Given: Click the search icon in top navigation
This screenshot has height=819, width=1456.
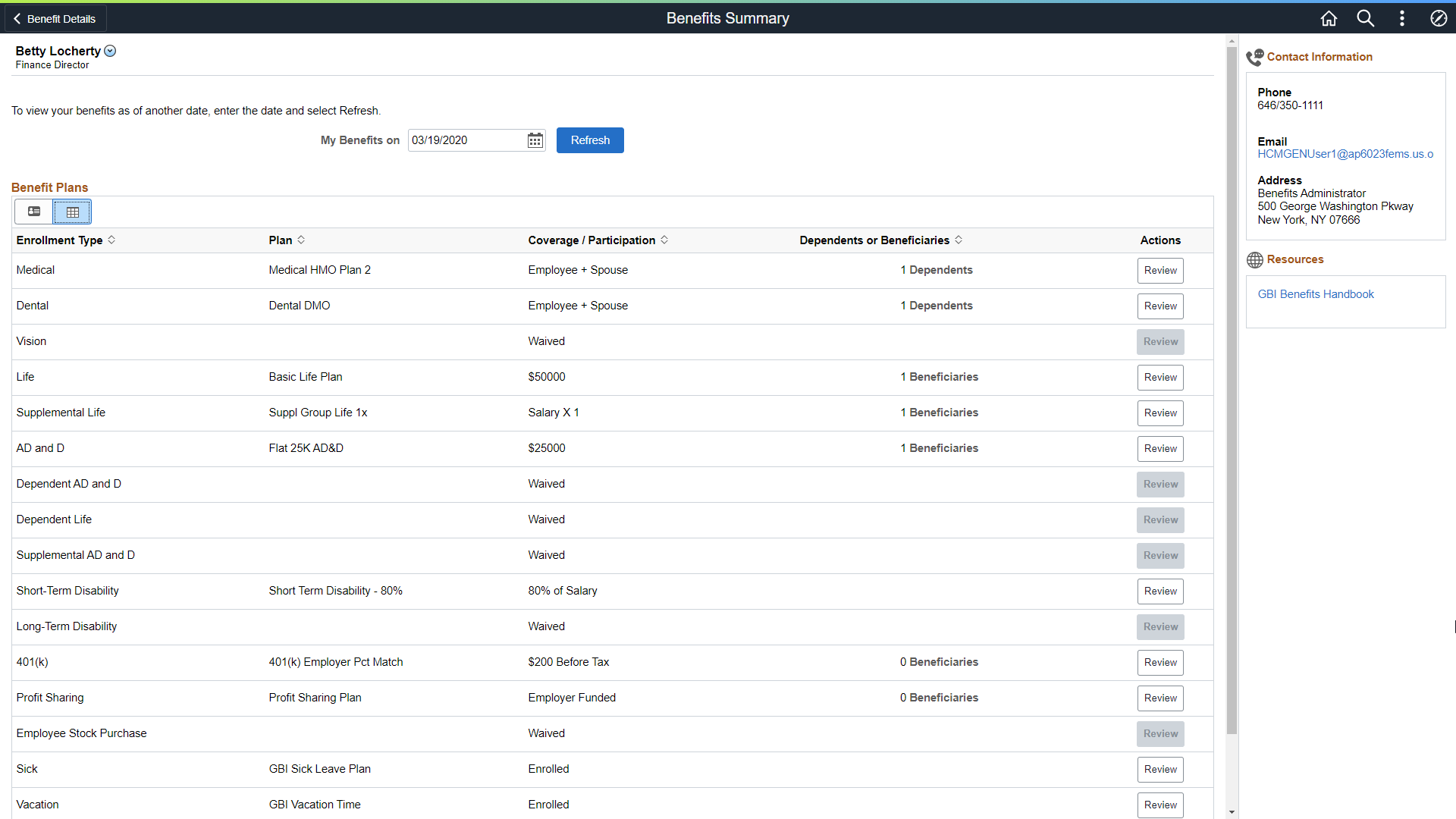Looking at the screenshot, I should pos(1365,18).
